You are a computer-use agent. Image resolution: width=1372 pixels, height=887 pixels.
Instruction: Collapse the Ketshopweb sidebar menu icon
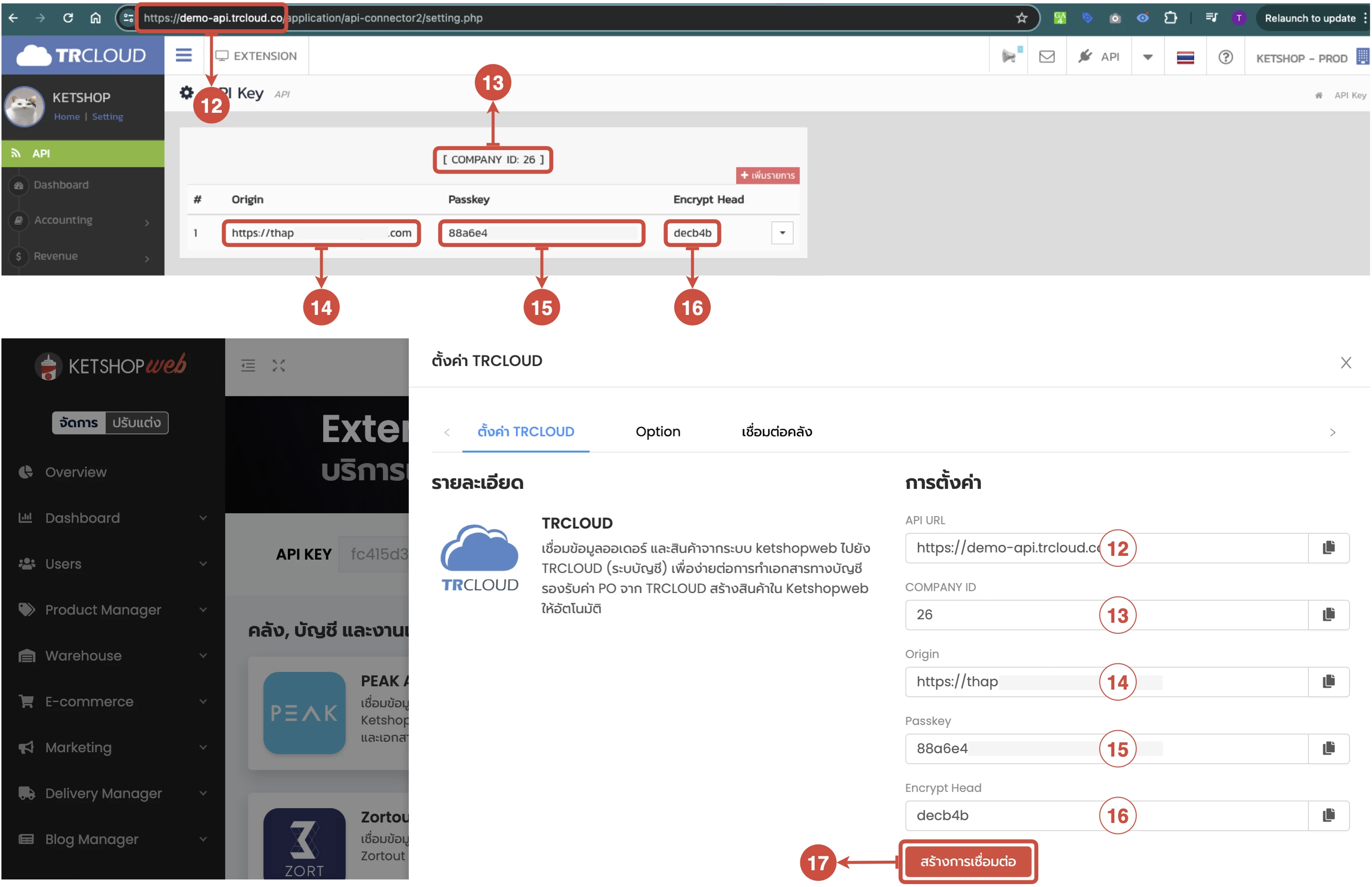(x=248, y=366)
